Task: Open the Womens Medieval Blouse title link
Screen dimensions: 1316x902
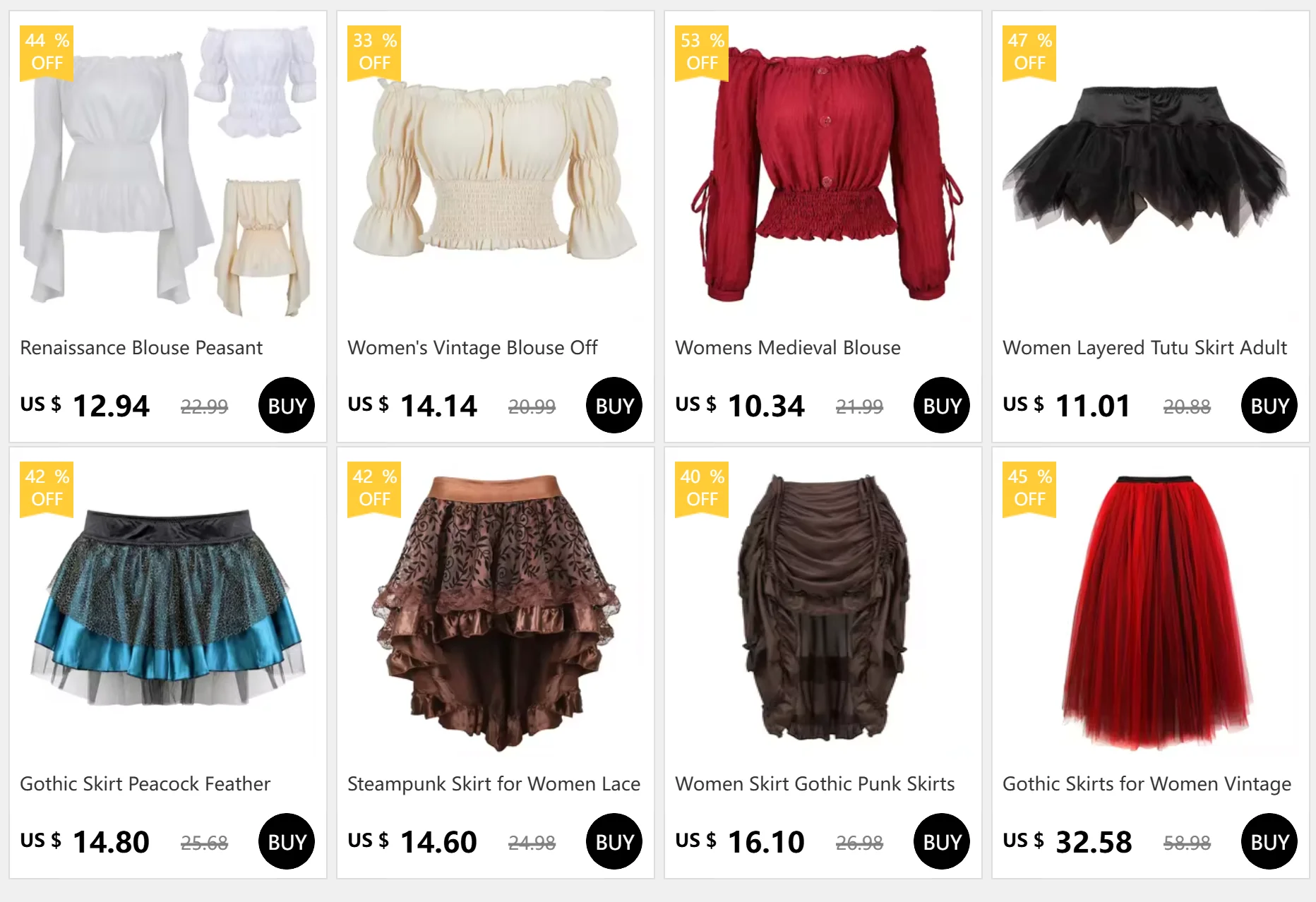Action: [x=788, y=347]
